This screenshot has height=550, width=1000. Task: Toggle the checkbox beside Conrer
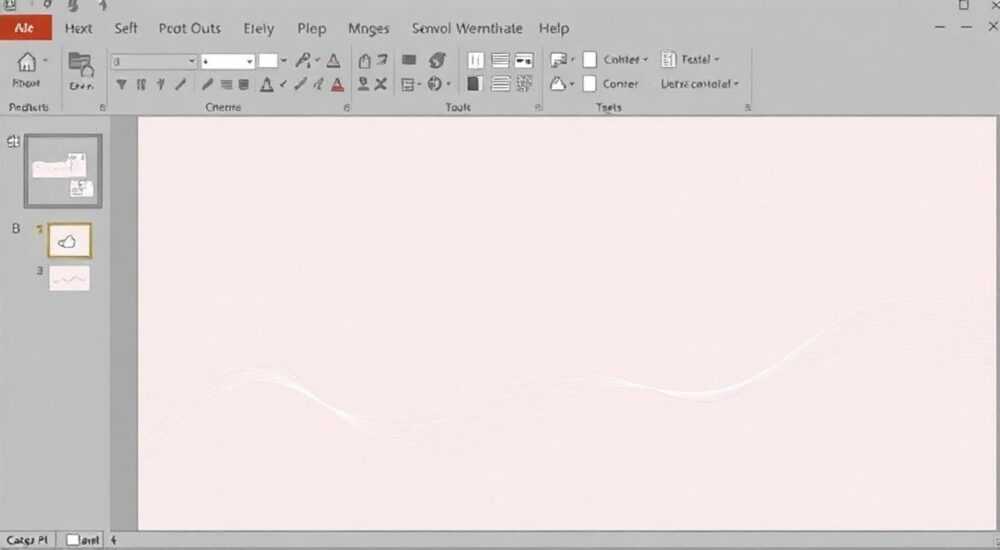(590, 84)
